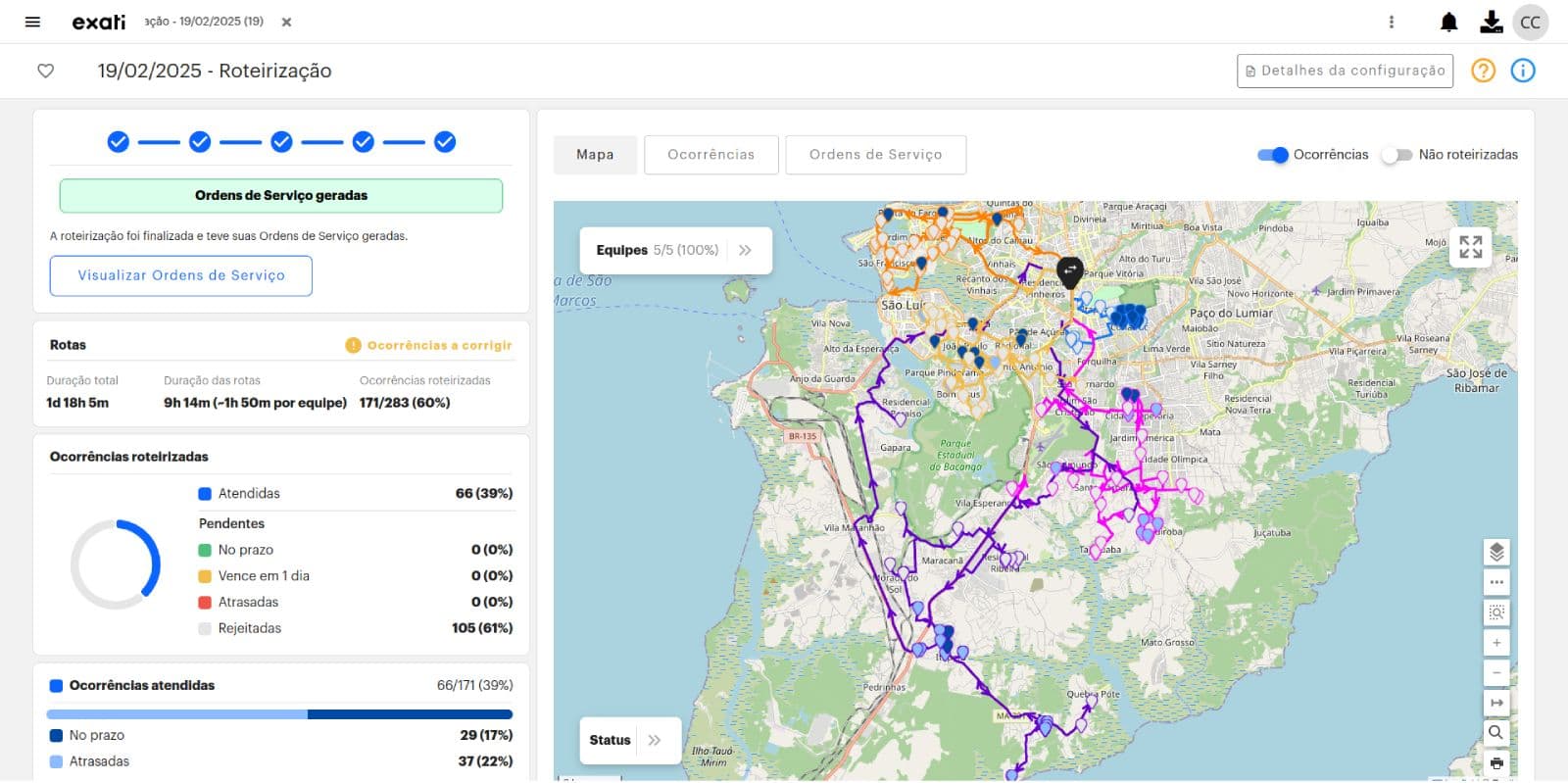Viewport: 1568px width, 783px height.
Task: Zoom out on the map
Action: click(1496, 673)
